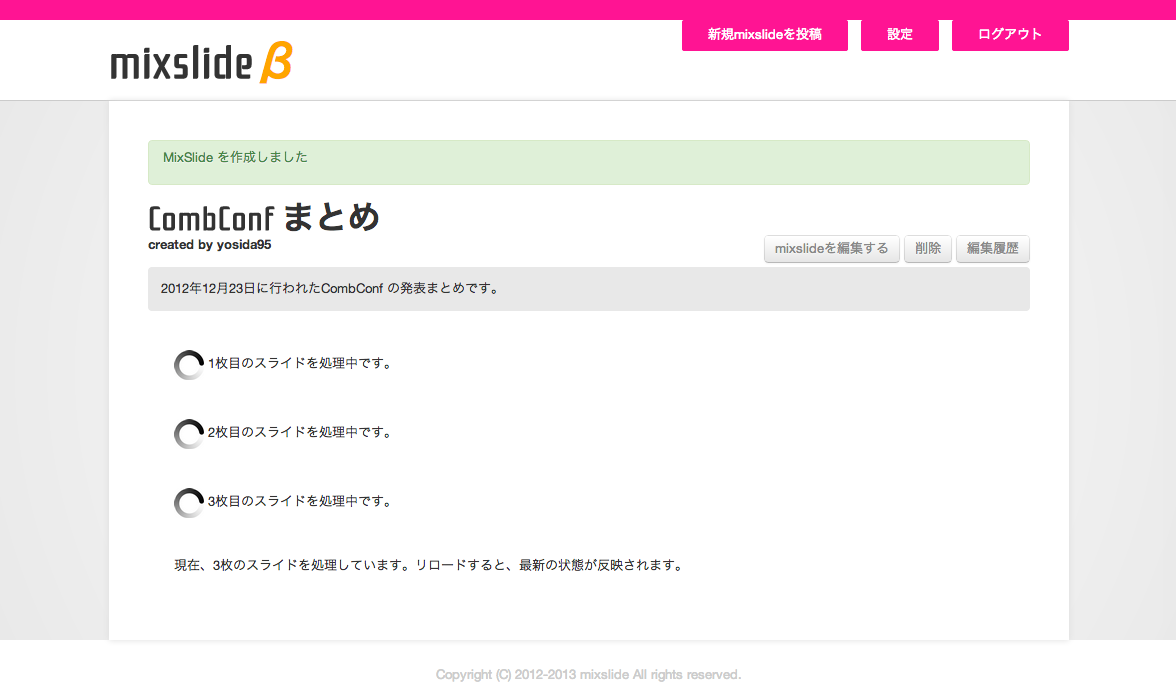Select the 2枚目のスライドを処理中です text
1176x688 pixels.
coord(300,432)
